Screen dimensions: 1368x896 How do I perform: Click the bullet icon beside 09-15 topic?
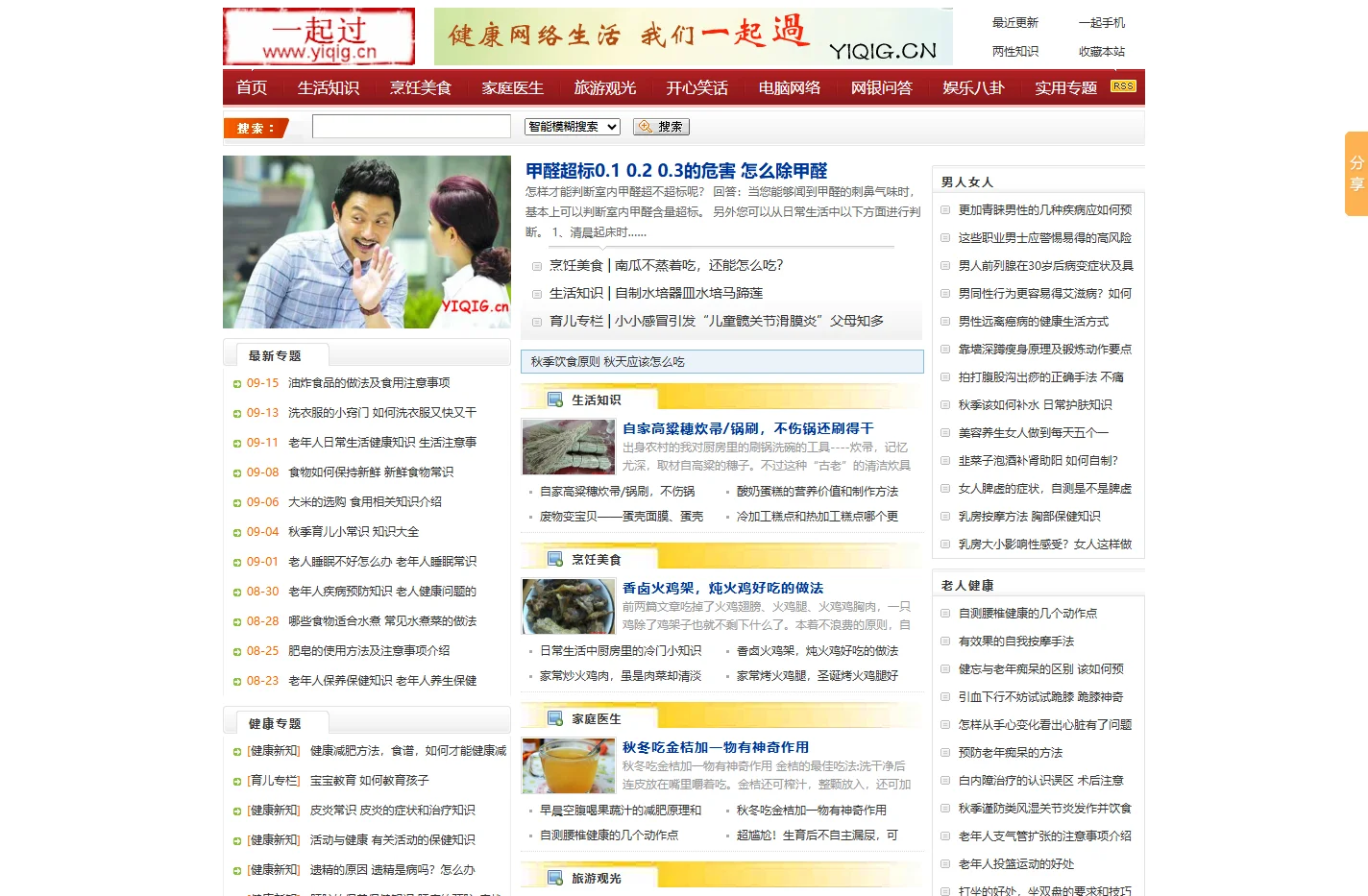click(x=237, y=384)
